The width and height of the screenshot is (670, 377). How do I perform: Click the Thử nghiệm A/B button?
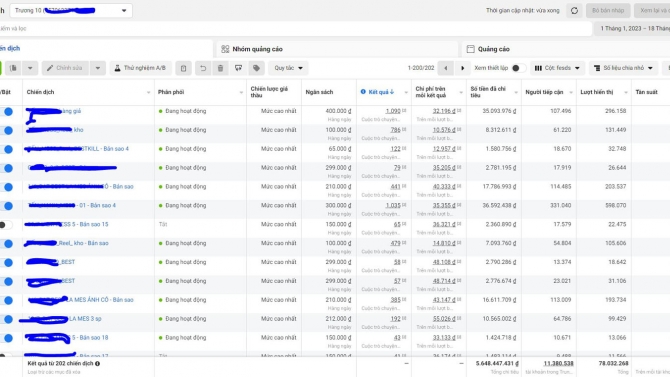141,68
